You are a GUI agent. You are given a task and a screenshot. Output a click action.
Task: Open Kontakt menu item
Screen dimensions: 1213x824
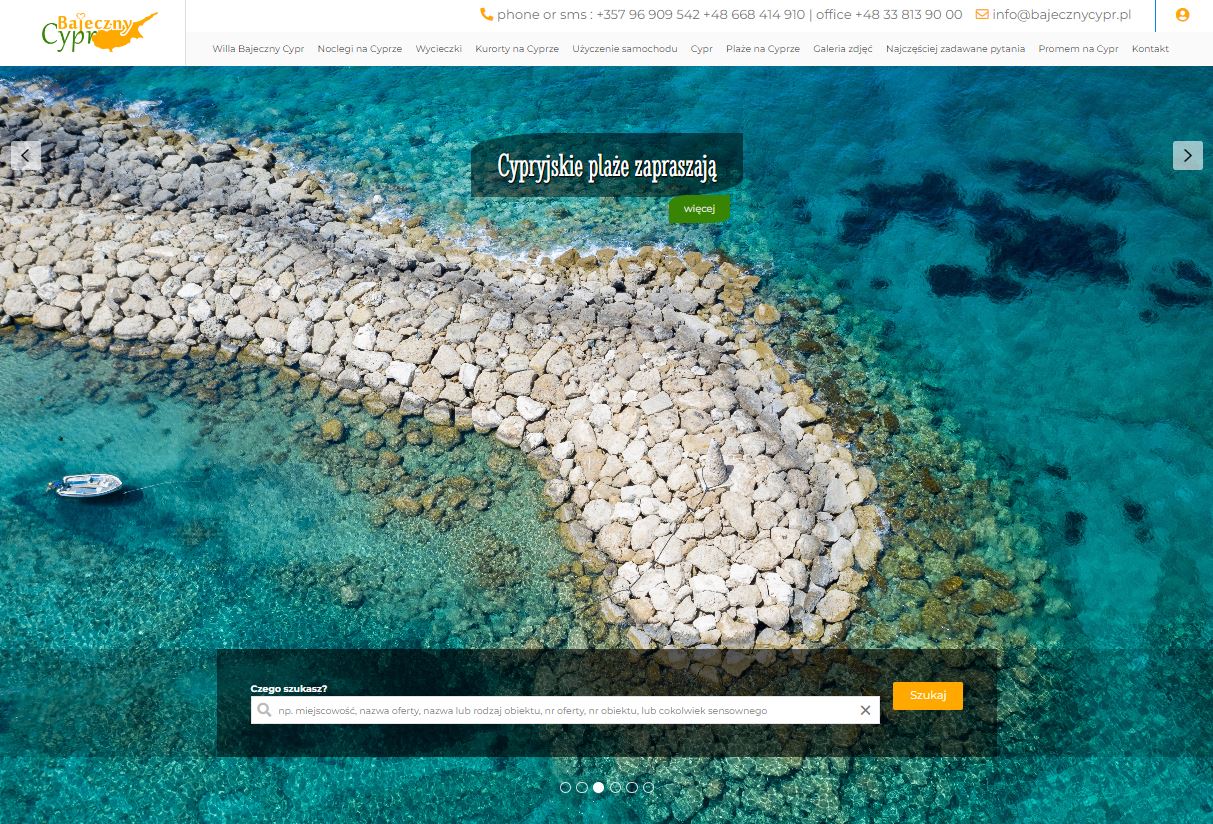(1150, 48)
